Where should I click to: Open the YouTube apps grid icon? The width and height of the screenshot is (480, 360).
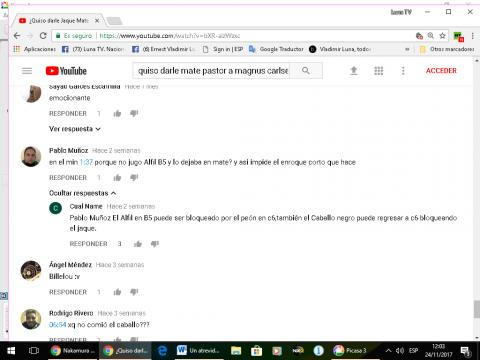click(x=378, y=71)
